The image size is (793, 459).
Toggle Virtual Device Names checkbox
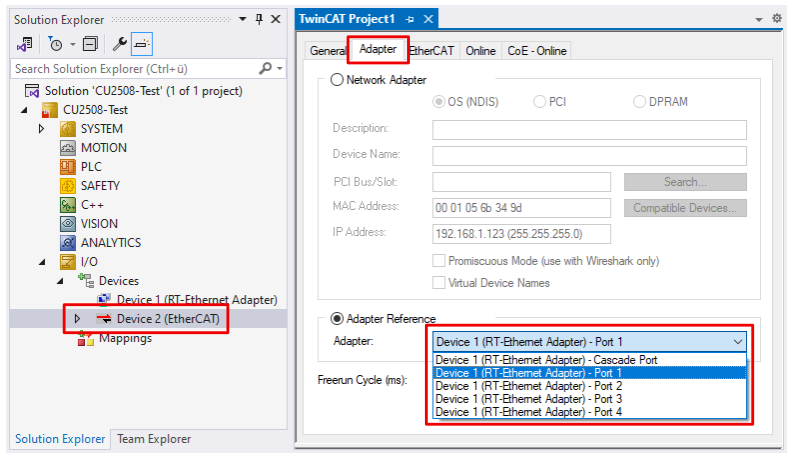tap(439, 283)
